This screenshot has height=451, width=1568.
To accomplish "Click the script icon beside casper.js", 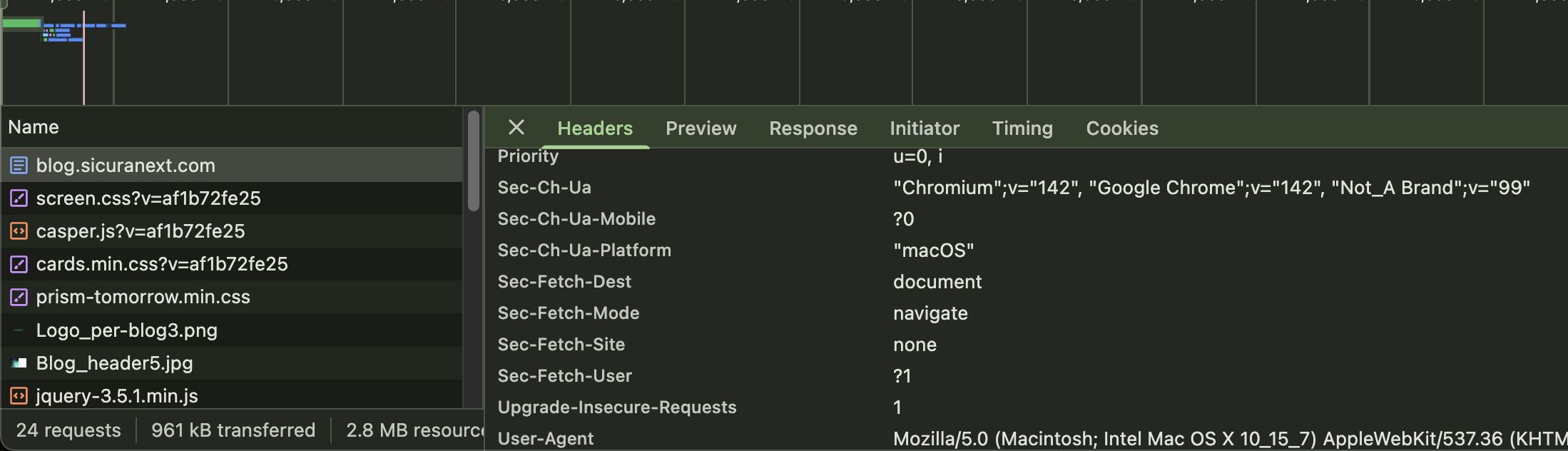I will click(19, 231).
